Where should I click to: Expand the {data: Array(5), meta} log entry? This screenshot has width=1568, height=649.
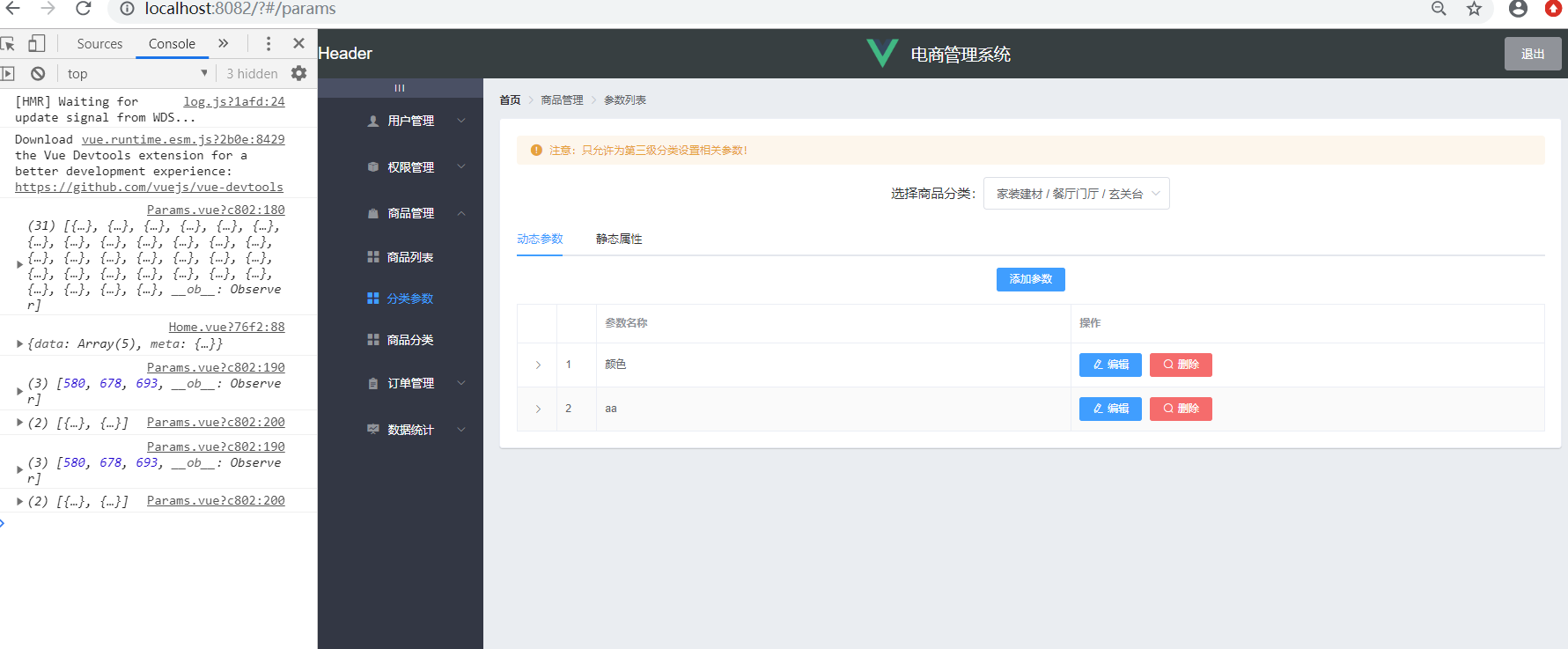tap(20, 343)
